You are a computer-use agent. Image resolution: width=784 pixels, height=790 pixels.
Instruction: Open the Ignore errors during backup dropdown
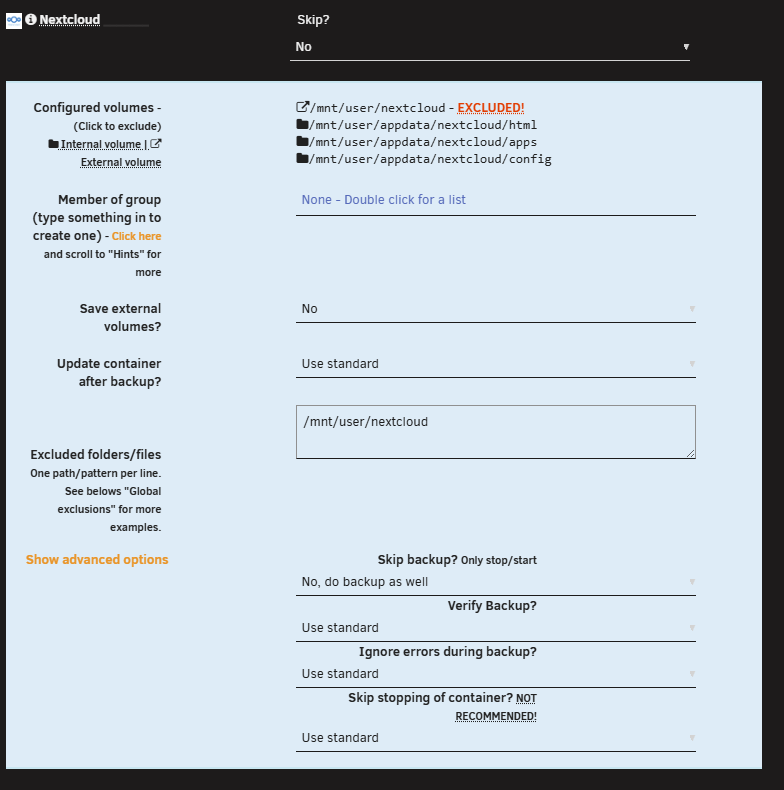pyautogui.click(x=495, y=674)
